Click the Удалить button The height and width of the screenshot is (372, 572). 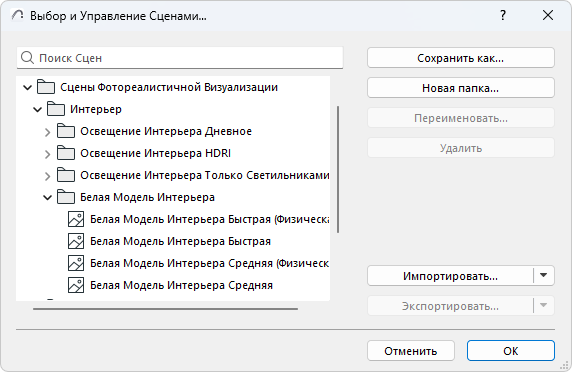(x=461, y=148)
